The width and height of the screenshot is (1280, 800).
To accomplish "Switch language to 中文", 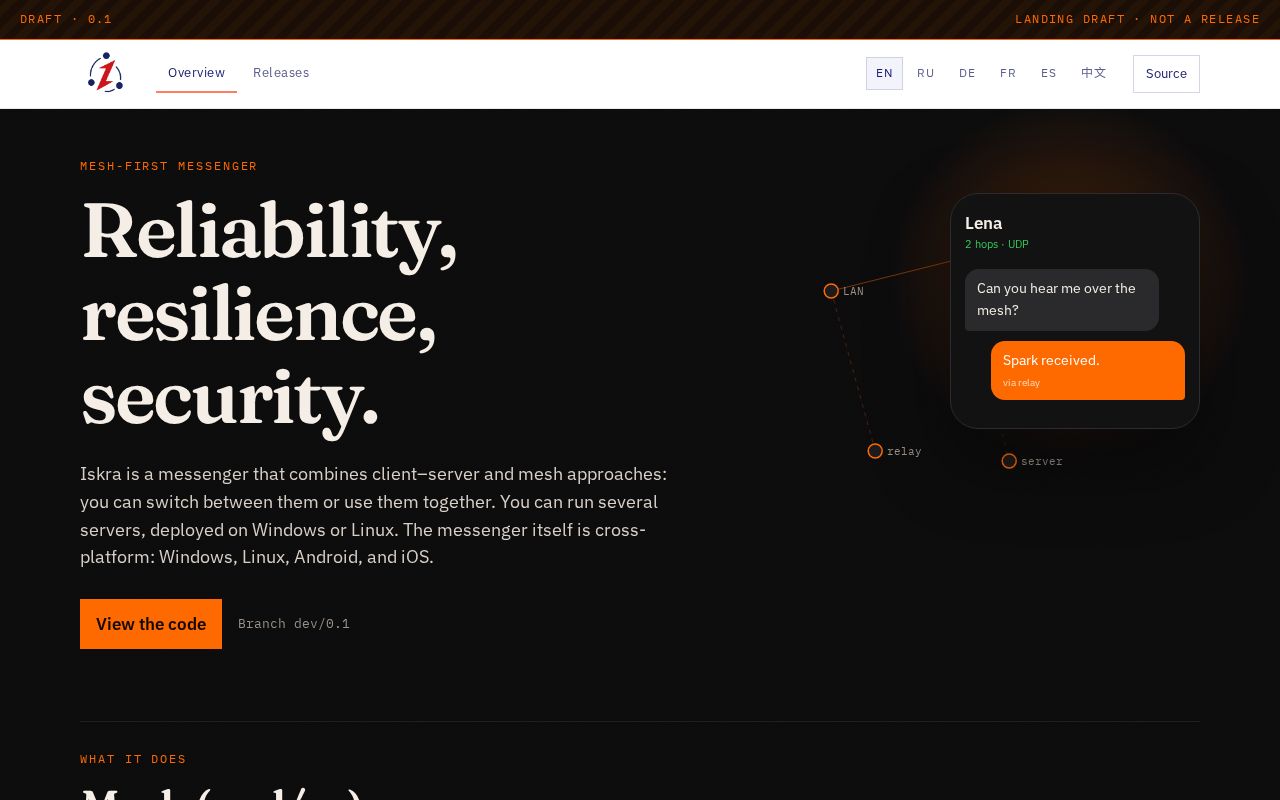I will [x=1094, y=73].
